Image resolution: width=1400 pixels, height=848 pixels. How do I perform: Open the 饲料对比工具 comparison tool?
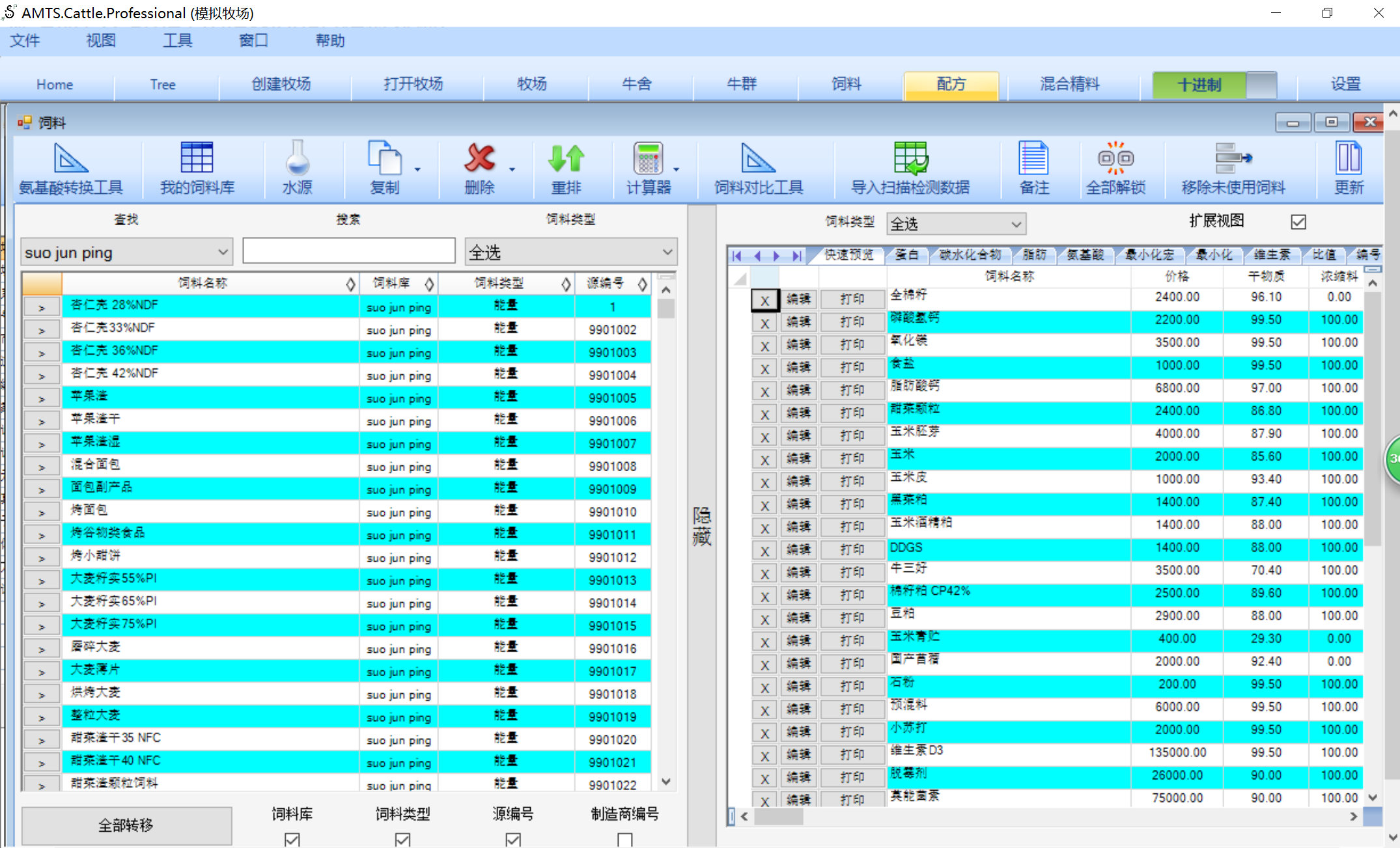click(x=759, y=169)
